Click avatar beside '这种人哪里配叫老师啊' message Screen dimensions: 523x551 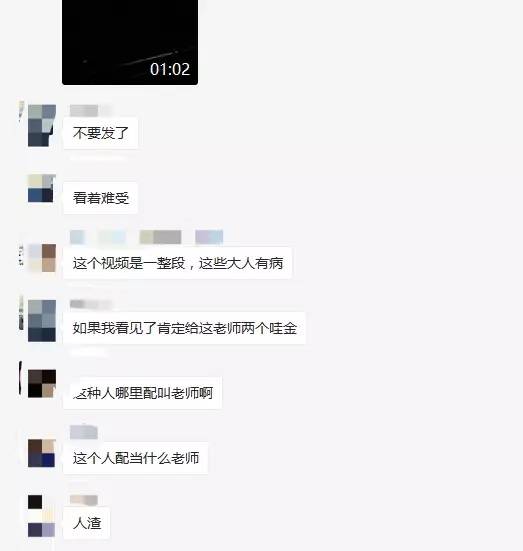pyautogui.click(x=42, y=383)
